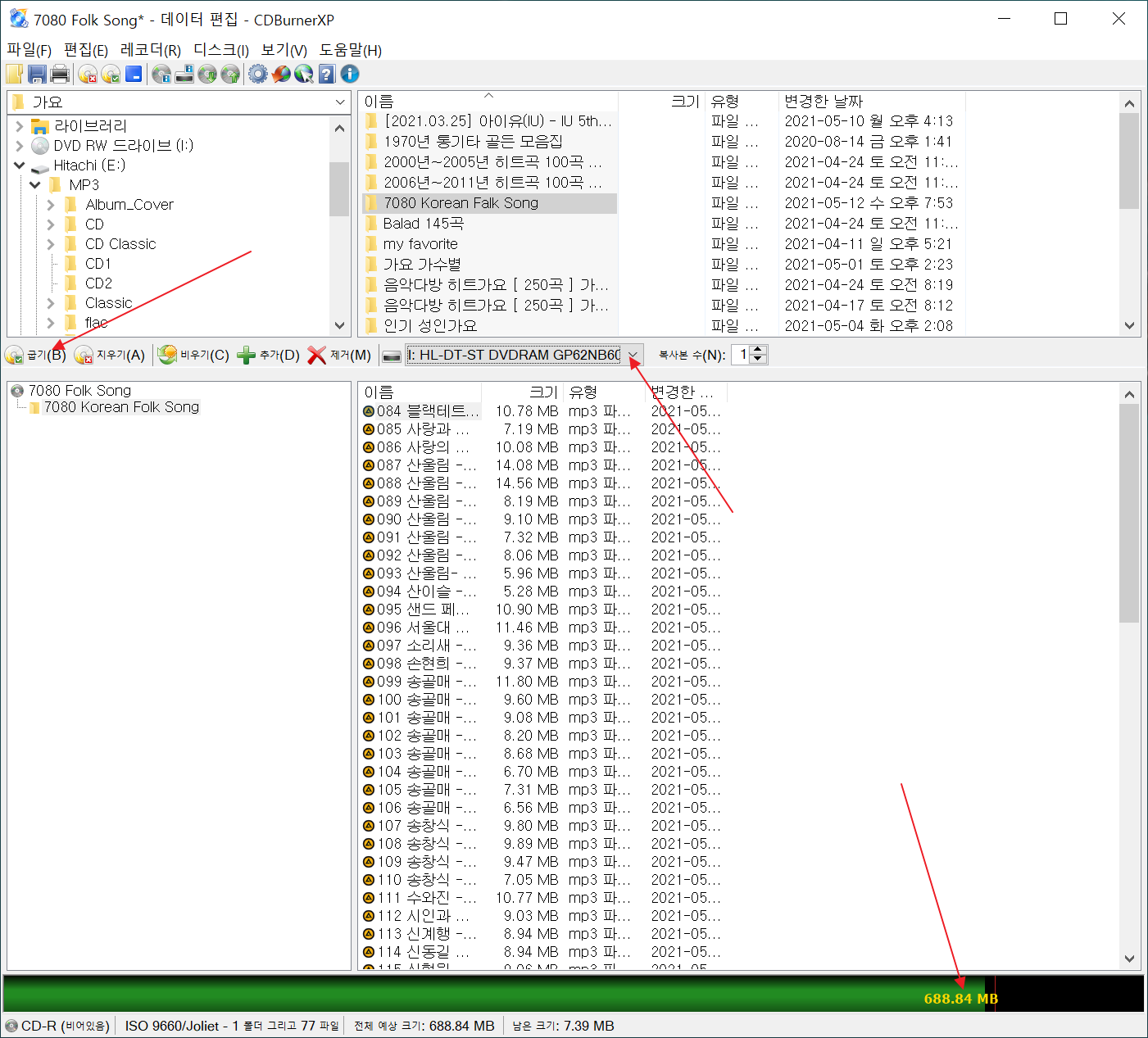Click the 지우기(A) erase button

coord(109,355)
